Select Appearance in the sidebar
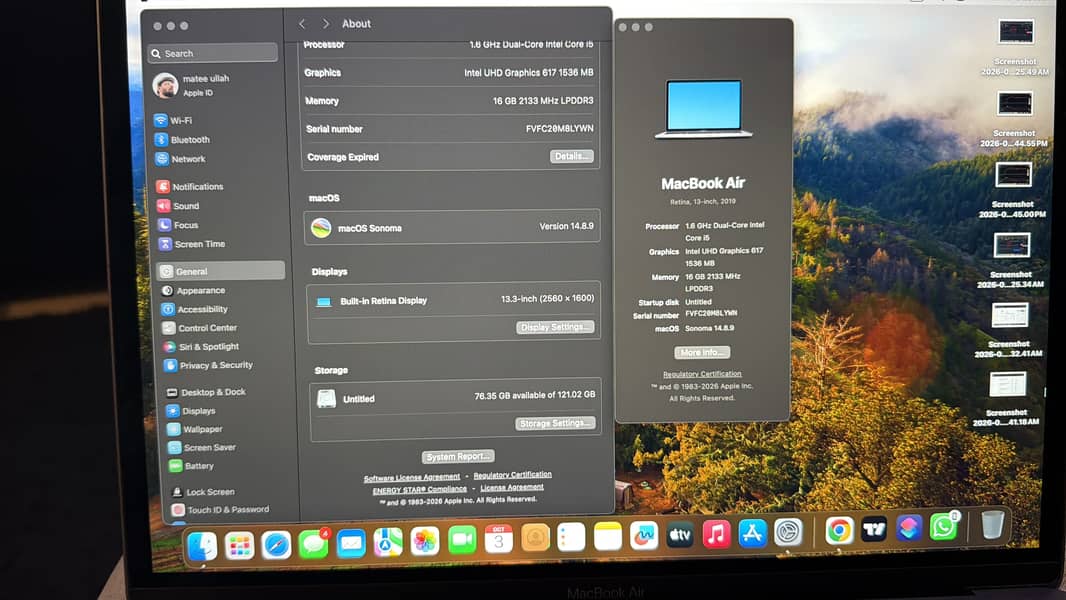This screenshot has height=600, width=1066. point(194,290)
